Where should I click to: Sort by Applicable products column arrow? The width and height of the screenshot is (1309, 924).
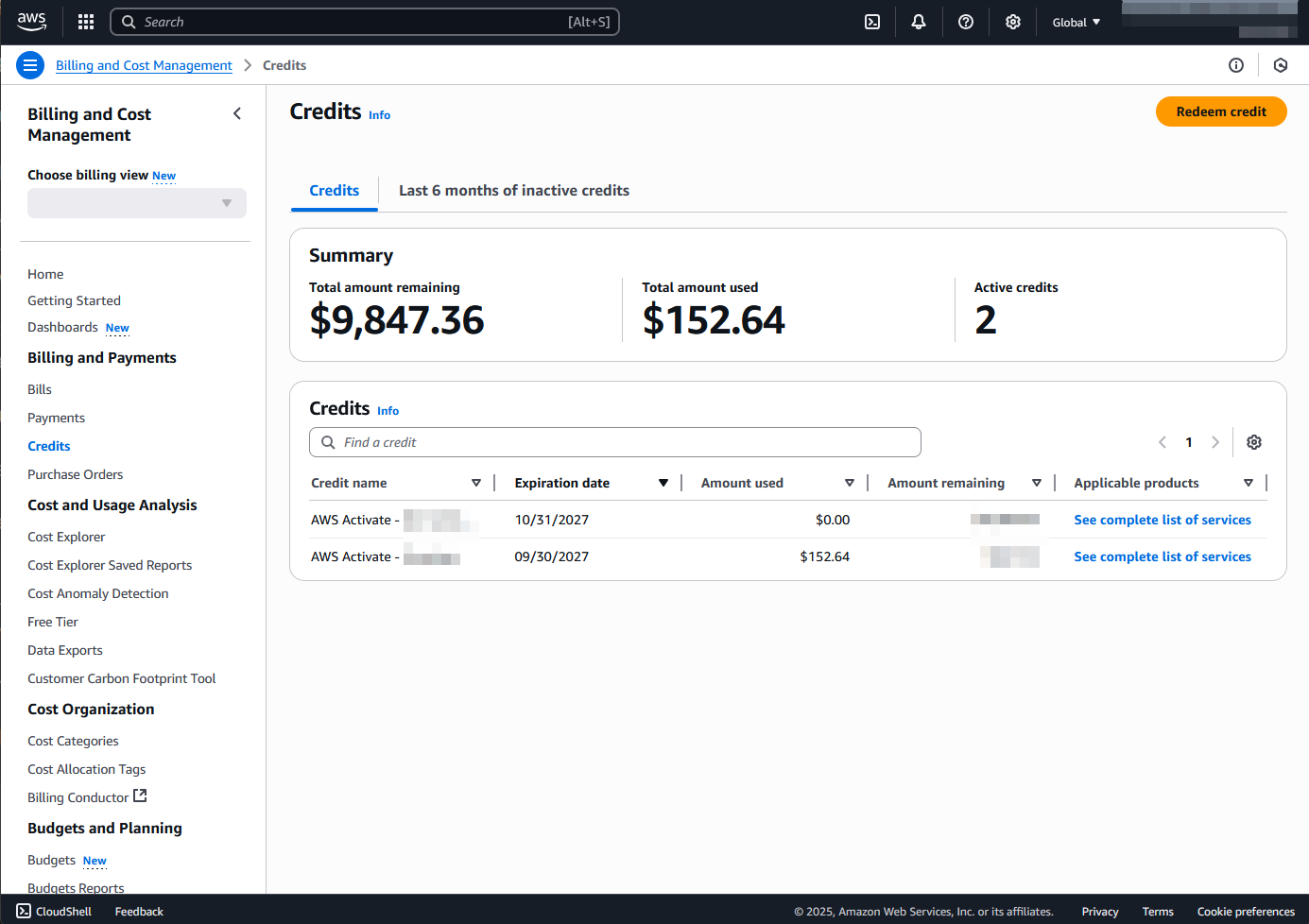pyautogui.click(x=1249, y=483)
